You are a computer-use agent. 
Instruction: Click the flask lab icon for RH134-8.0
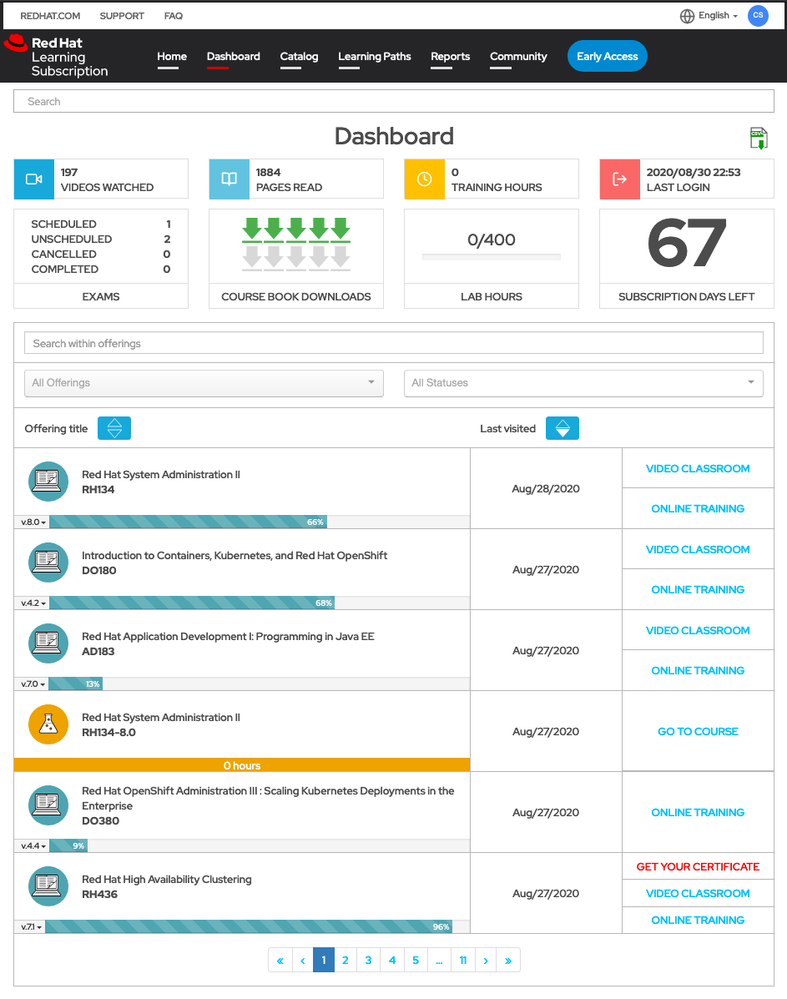coord(48,725)
